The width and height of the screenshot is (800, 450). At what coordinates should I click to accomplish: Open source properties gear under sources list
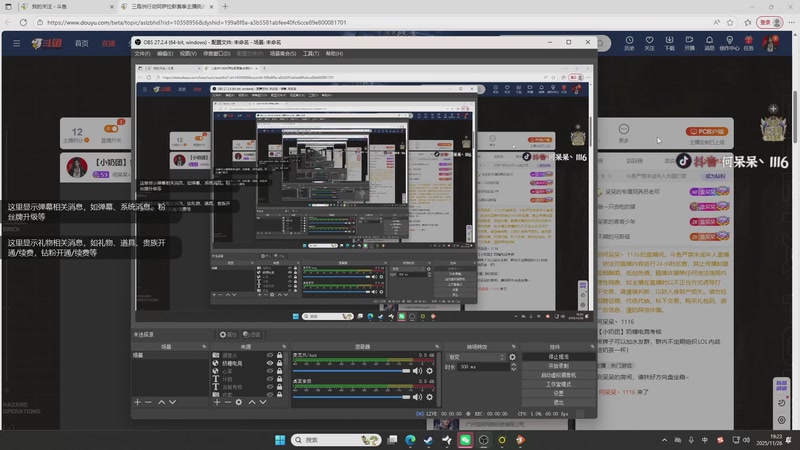(238, 402)
